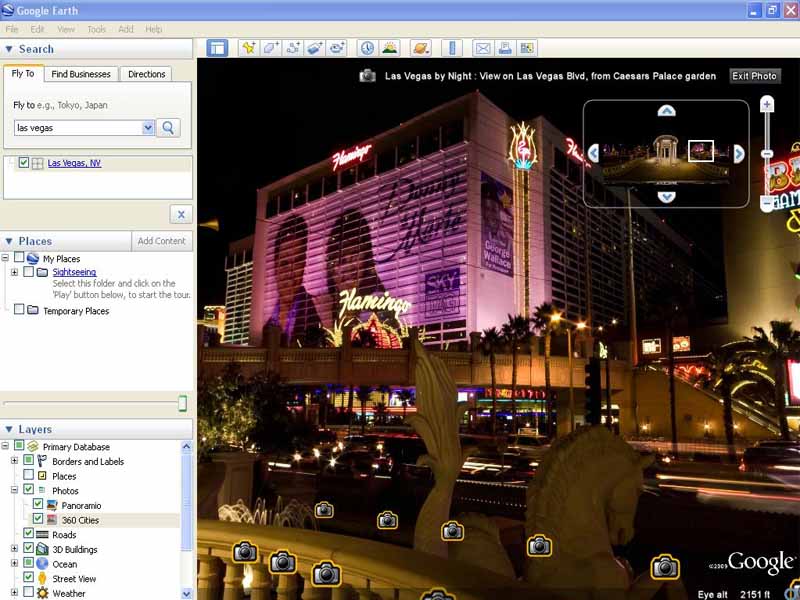Collapse the Search panel triangle
Image resolution: width=800 pixels, height=600 pixels.
click(x=9, y=49)
